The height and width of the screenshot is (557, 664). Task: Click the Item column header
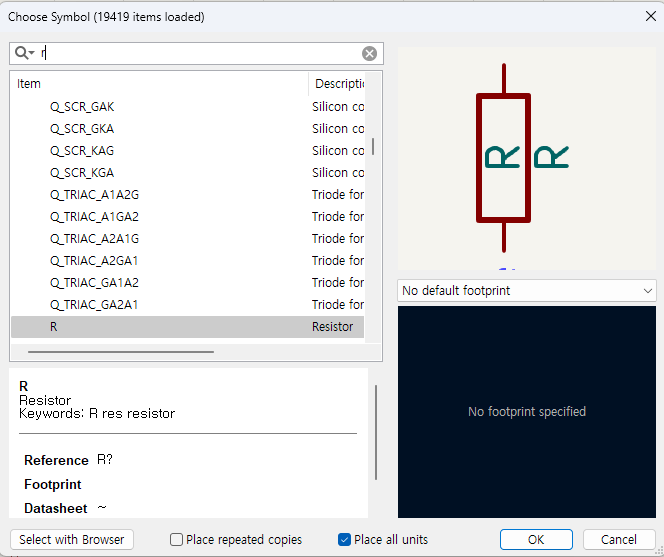pyautogui.click(x=159, y=84)
